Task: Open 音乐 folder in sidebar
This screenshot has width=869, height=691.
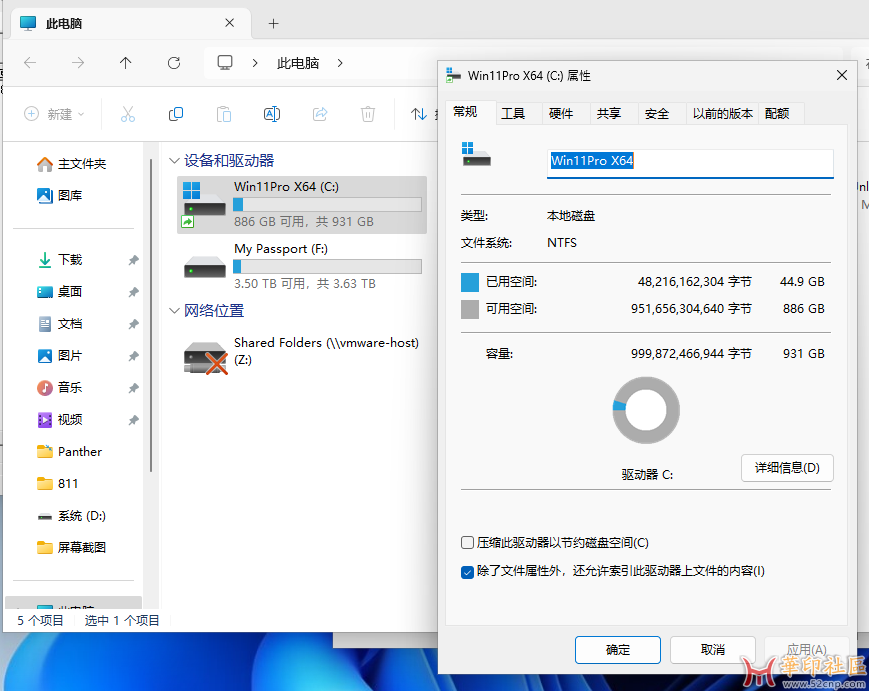Action: pyautogui.click(x=59, y=387)
